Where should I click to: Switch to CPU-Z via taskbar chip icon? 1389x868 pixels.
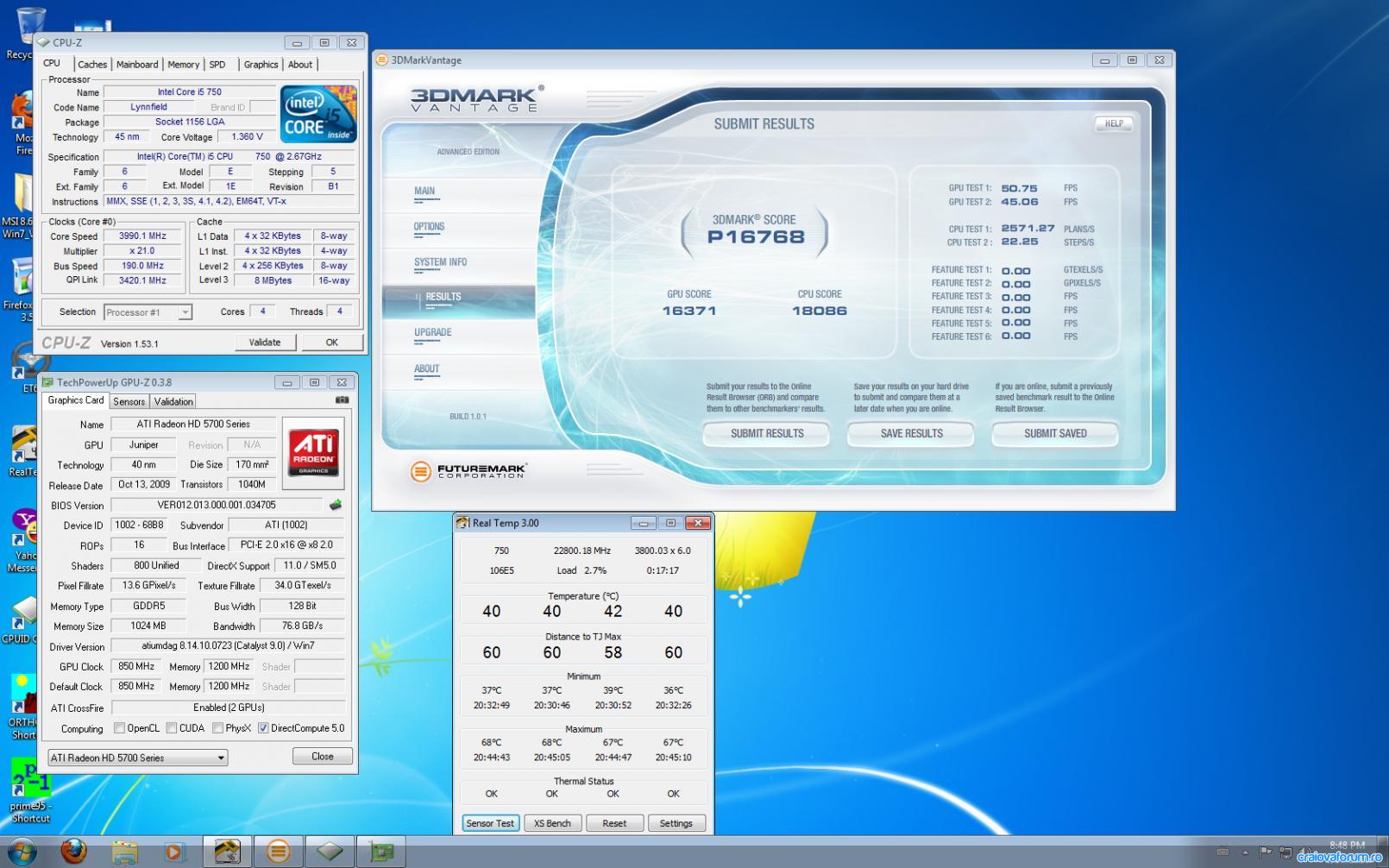point(330,852)
